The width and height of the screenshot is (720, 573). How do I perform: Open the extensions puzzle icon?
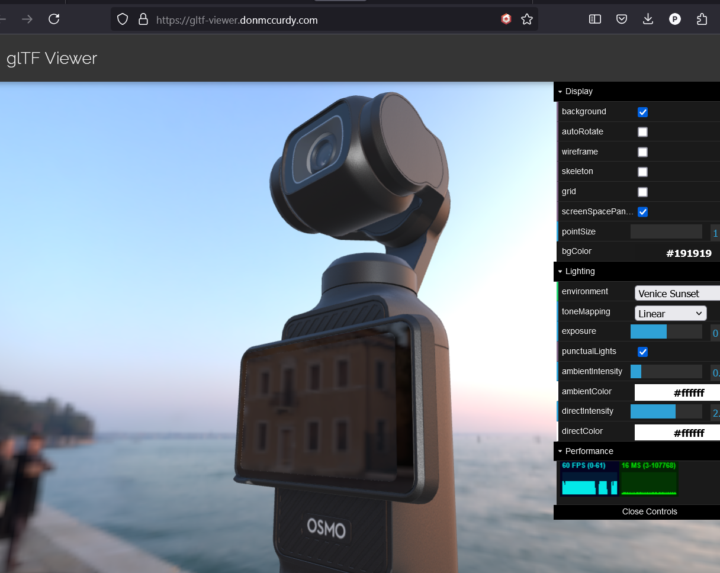702,19
